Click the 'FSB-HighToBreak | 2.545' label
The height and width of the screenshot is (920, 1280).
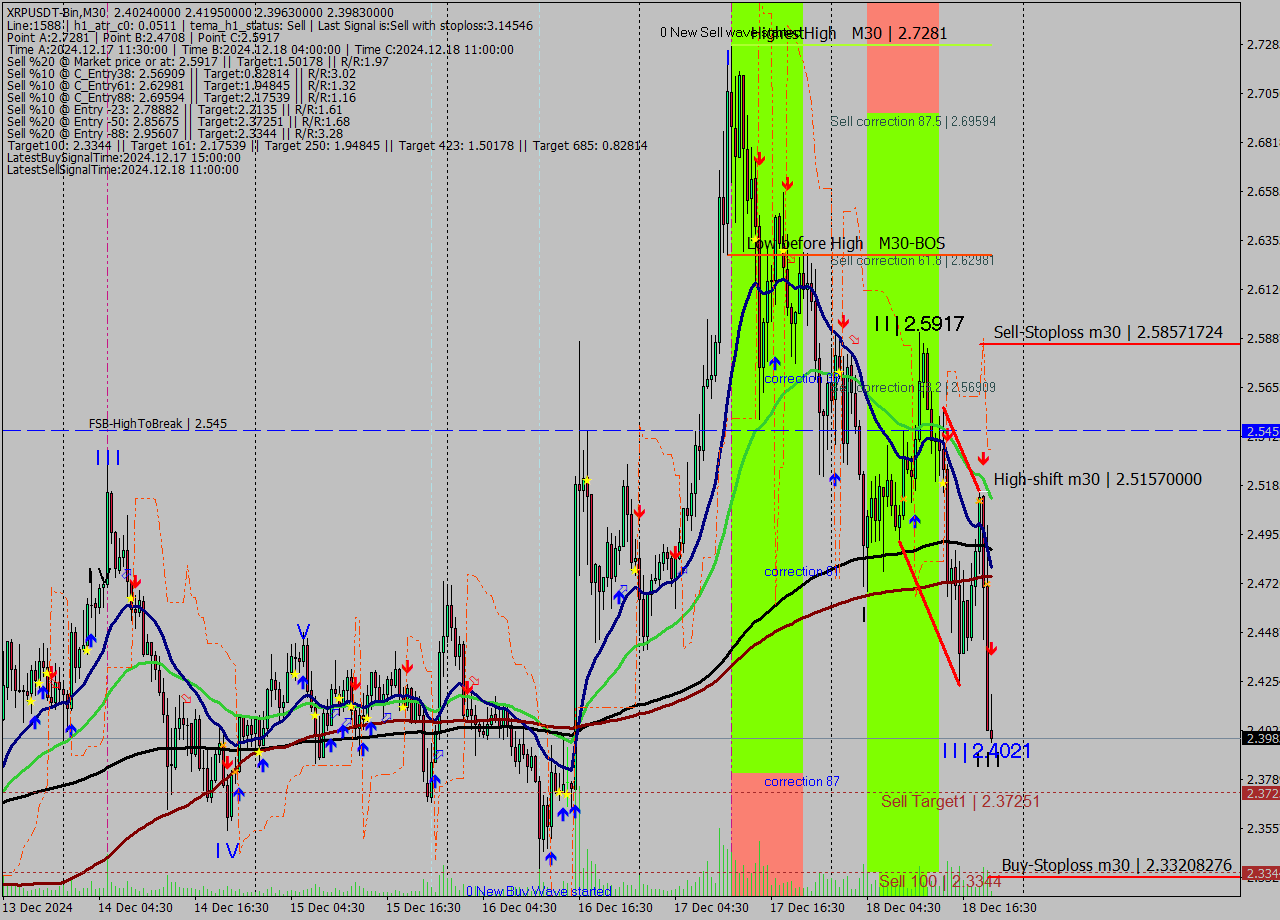[x=158, y=424]
